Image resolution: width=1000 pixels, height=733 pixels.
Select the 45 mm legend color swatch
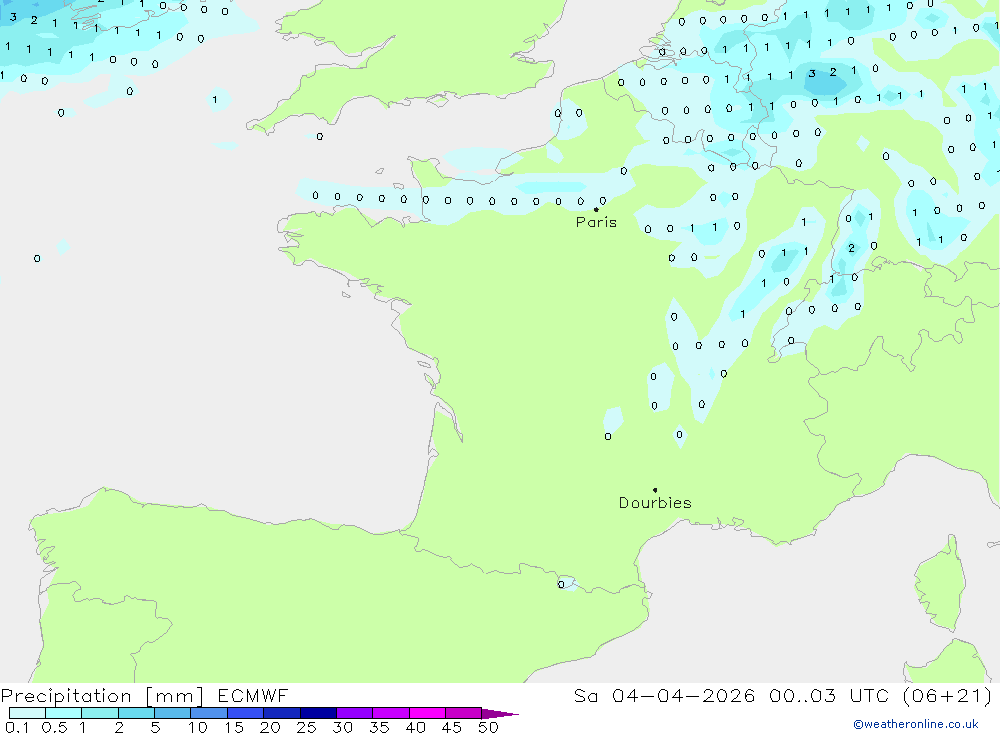tap(464, 713)
